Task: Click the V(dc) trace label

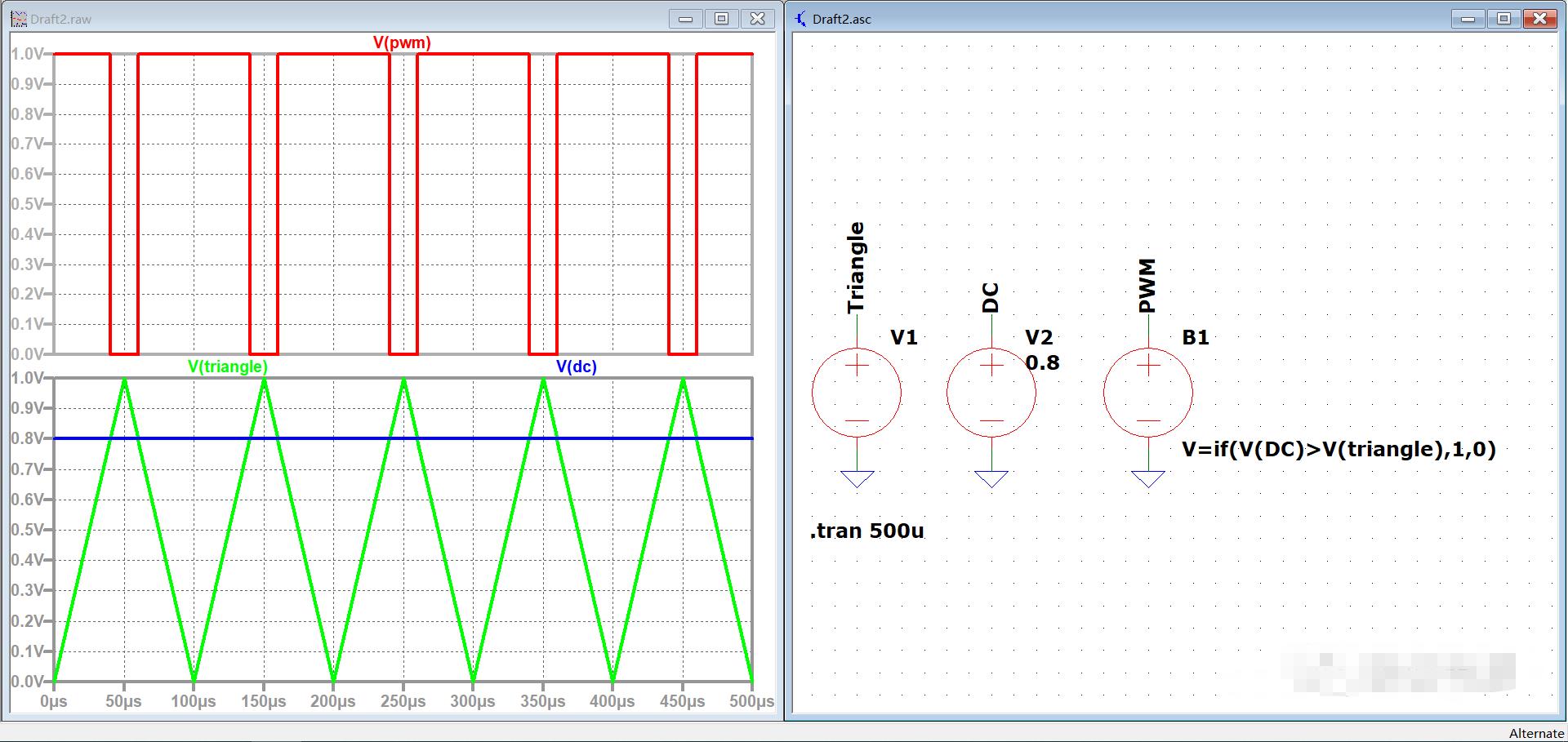Action: (x=577, y=367)
